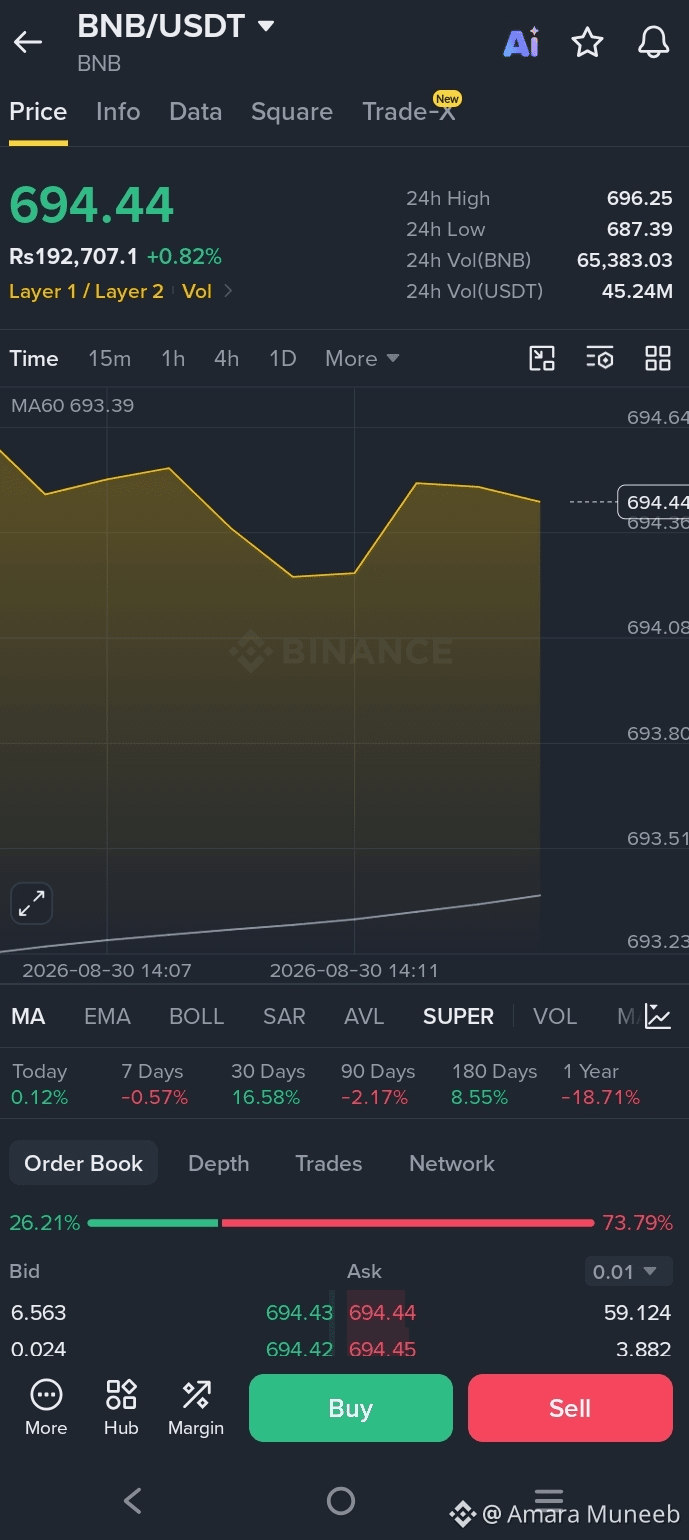Expand chart to fullscreen

point(32,905)
